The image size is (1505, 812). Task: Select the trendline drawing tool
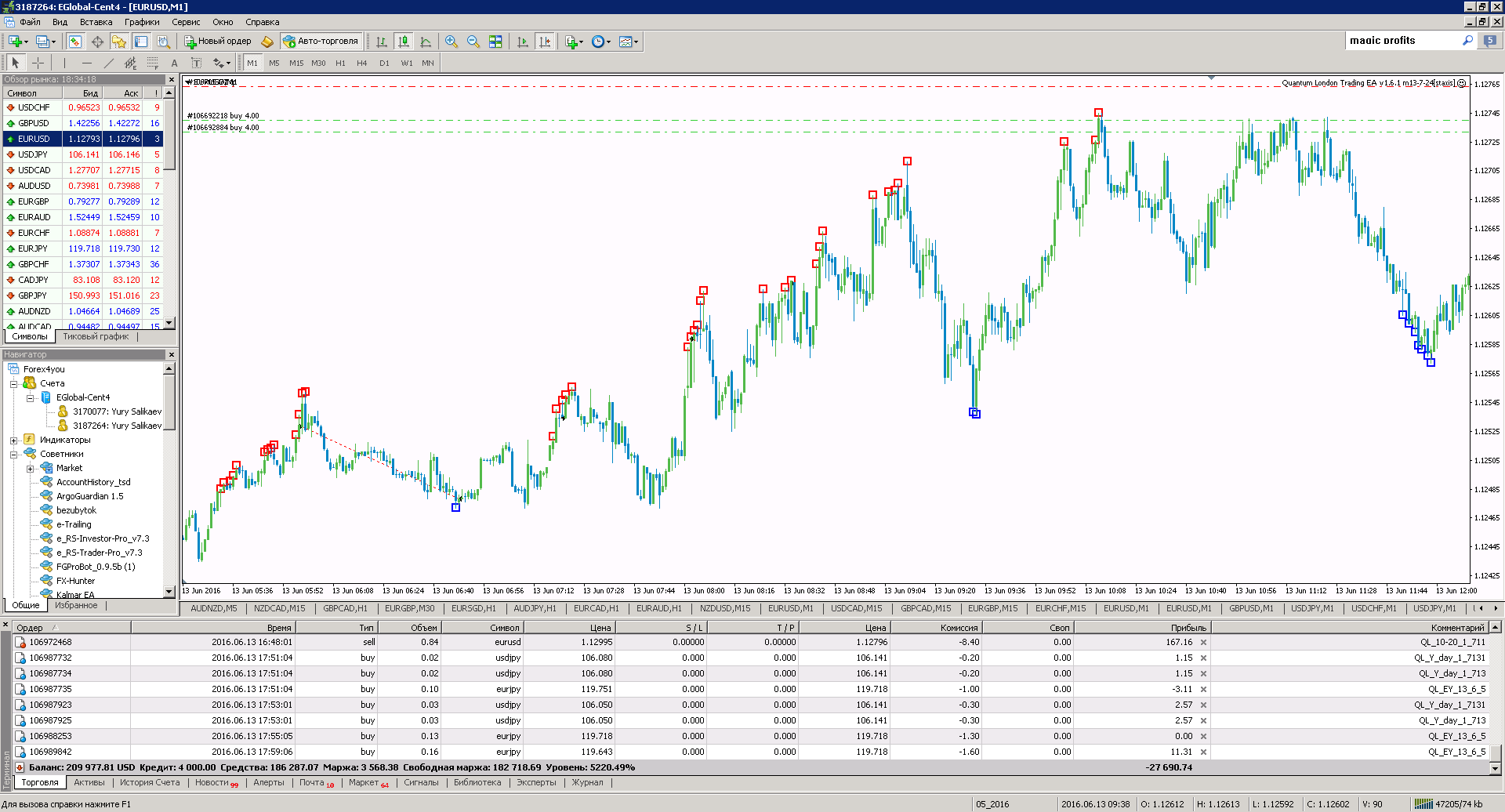point(109,63)
